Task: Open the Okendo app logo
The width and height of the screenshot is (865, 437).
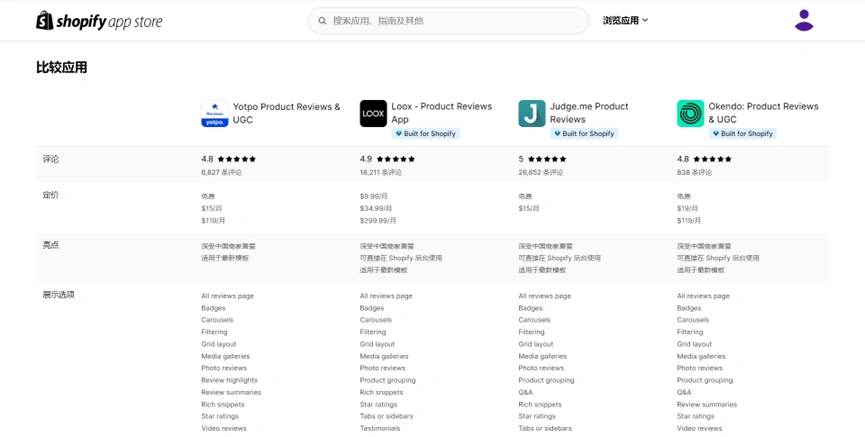Action: [691, 114]
